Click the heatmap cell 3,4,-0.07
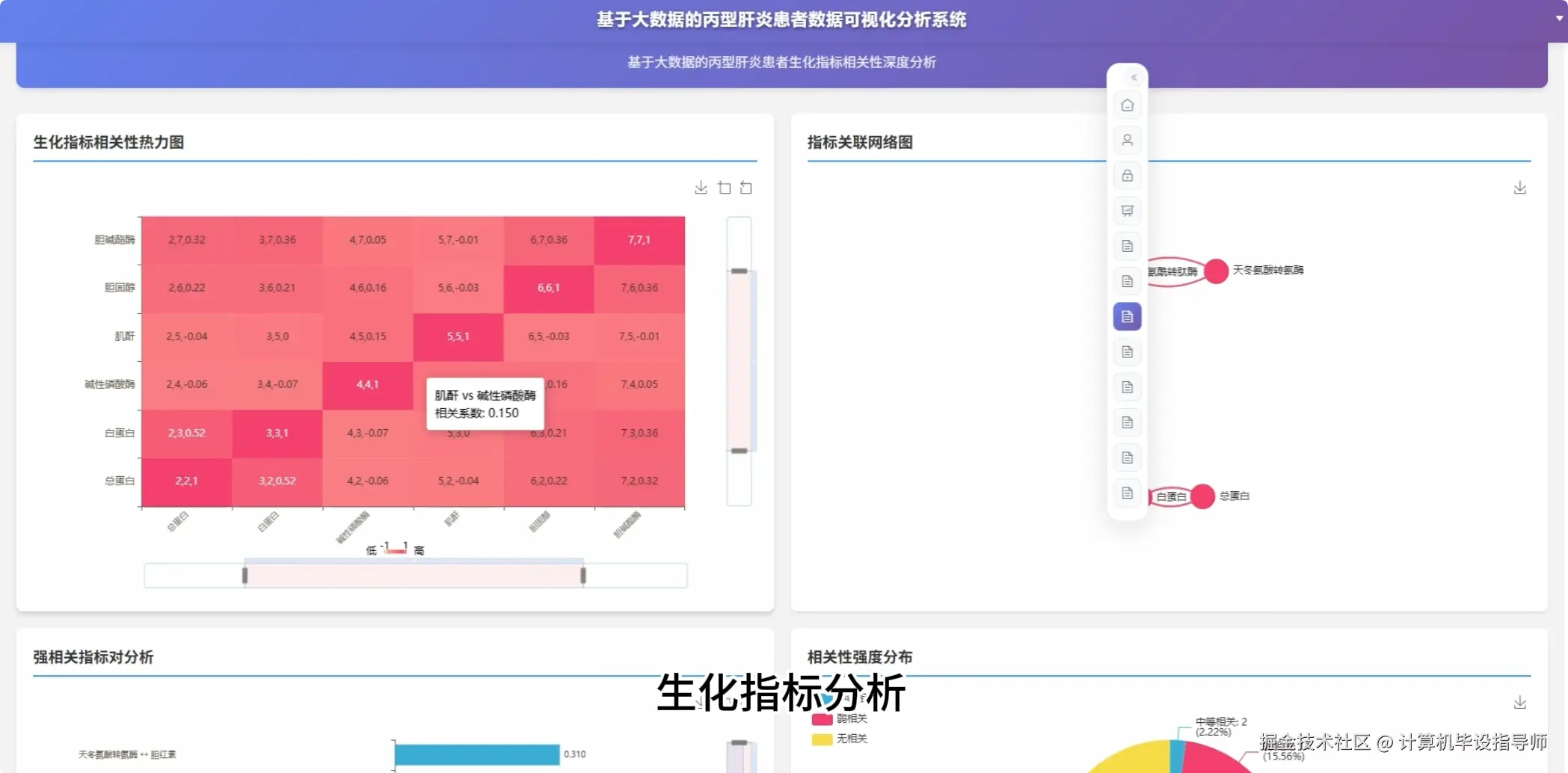Viewport: 1568px width, 773px height. 277,384
